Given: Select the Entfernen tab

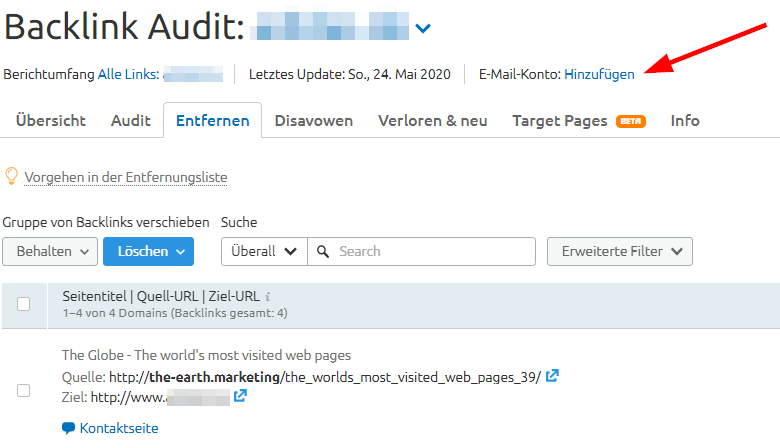Looking at the screenshot, I should 212,121.
